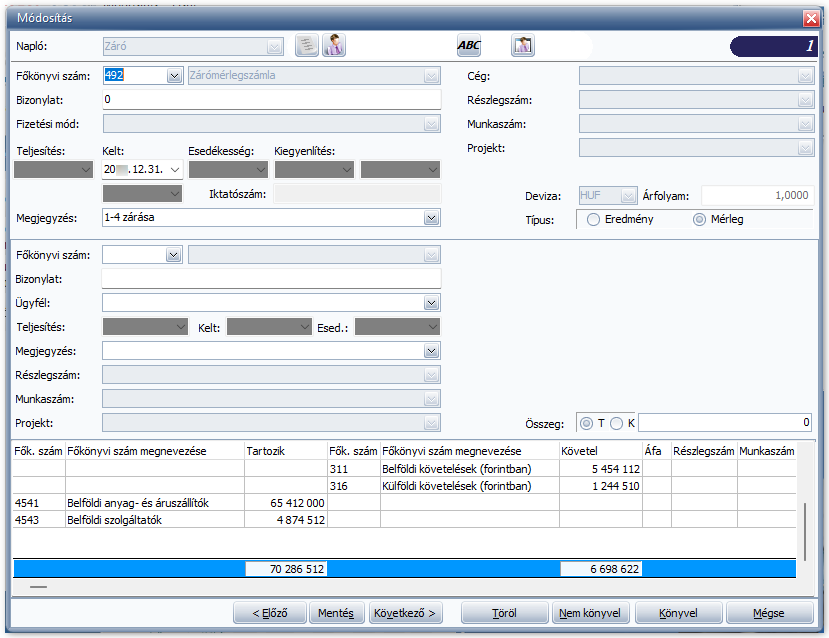Click the Nem könyvel button
The image size is (829, 638).
(x=590, y=613)
